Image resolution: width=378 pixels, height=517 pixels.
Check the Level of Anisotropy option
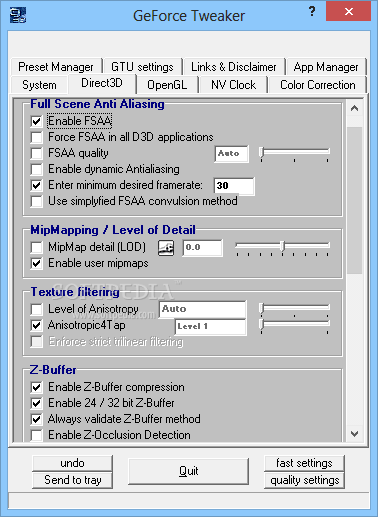pos(36,309)
